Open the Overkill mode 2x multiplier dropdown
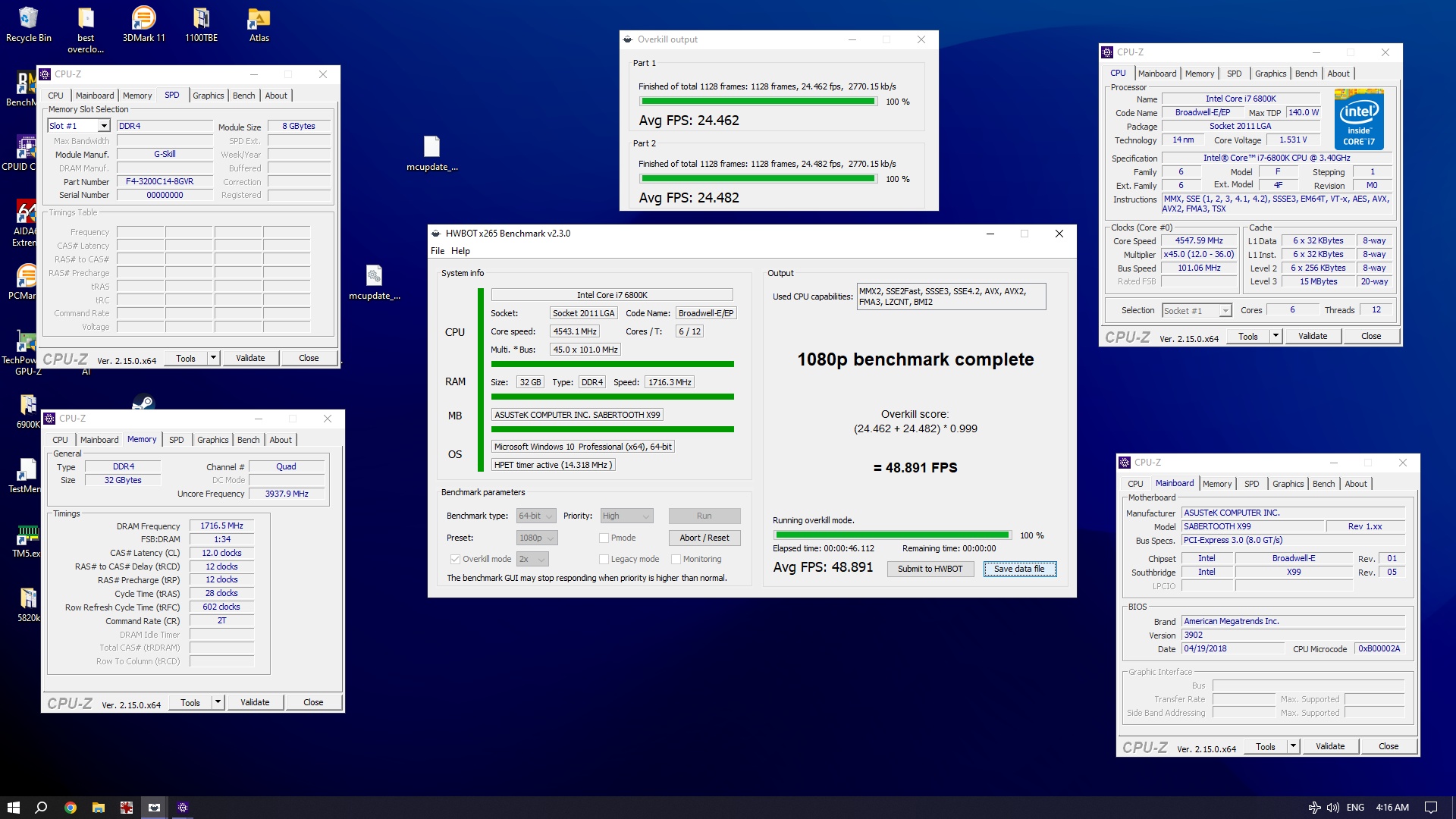This screenshot has height=819, width=1456. click(532, 559)
